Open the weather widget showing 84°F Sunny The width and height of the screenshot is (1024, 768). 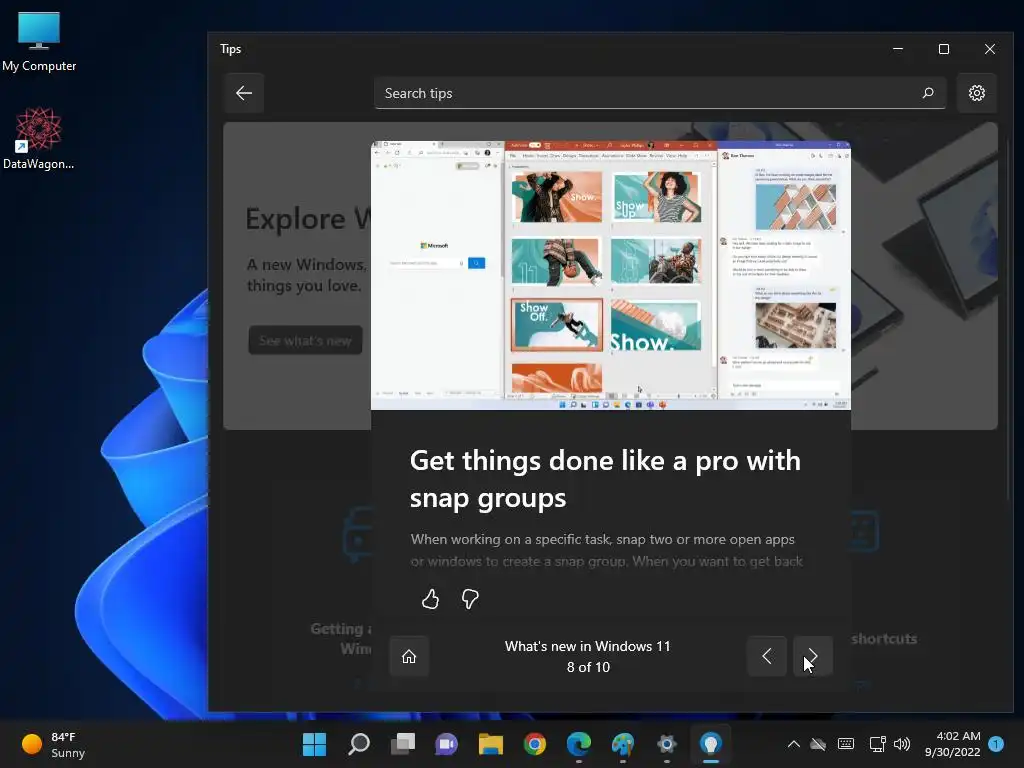54,744
